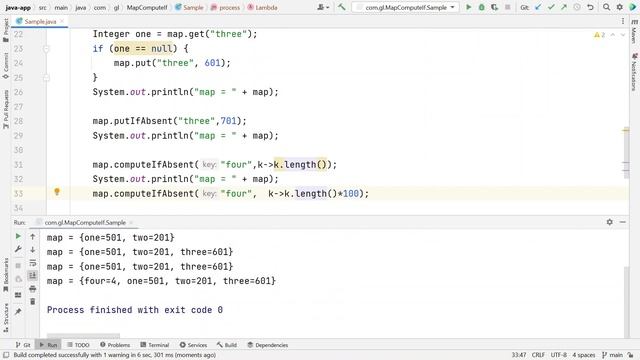Open Run panel settings gear
The height and width of the screenshot is (360, 640).
609,222
